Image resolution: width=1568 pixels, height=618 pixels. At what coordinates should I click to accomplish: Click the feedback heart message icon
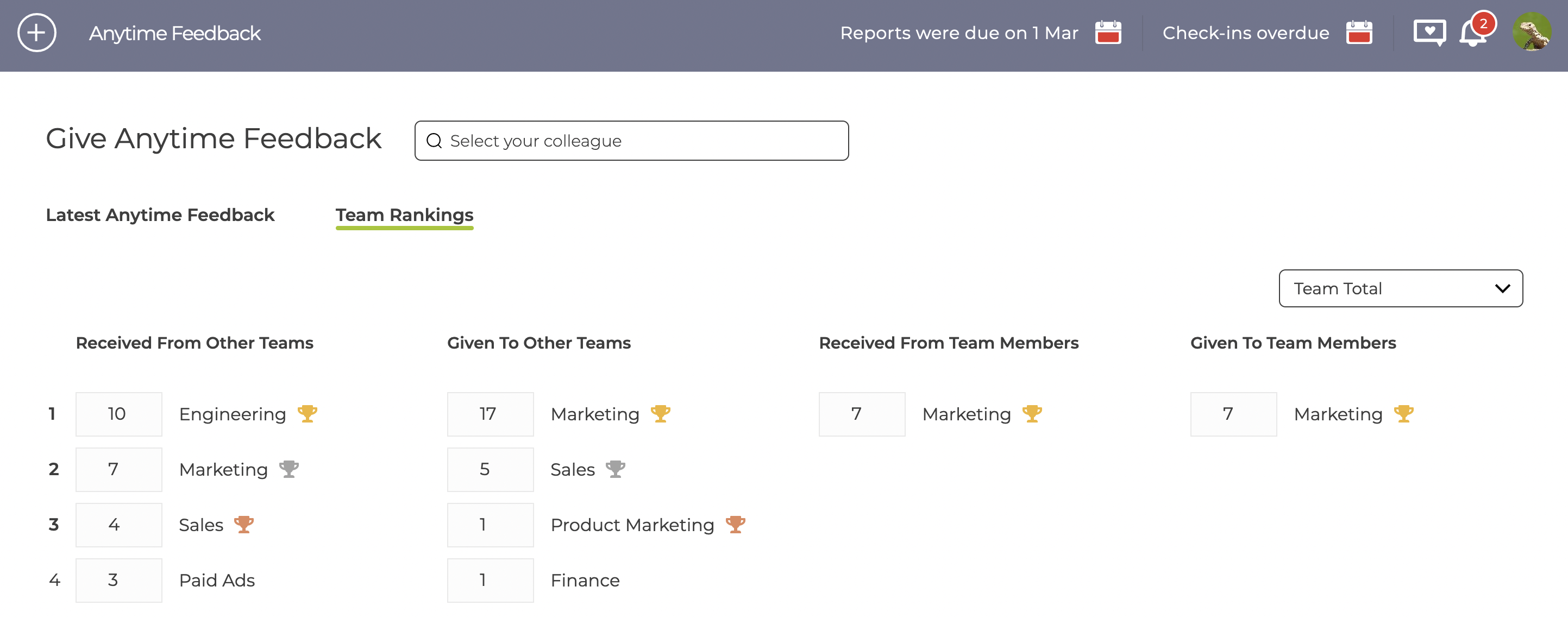point(1429,33)
